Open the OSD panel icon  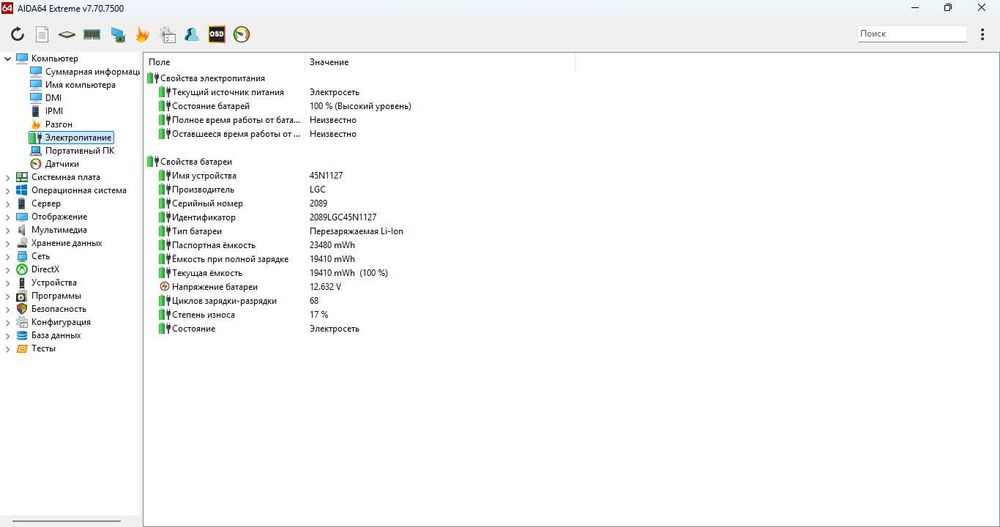[217, 34]
